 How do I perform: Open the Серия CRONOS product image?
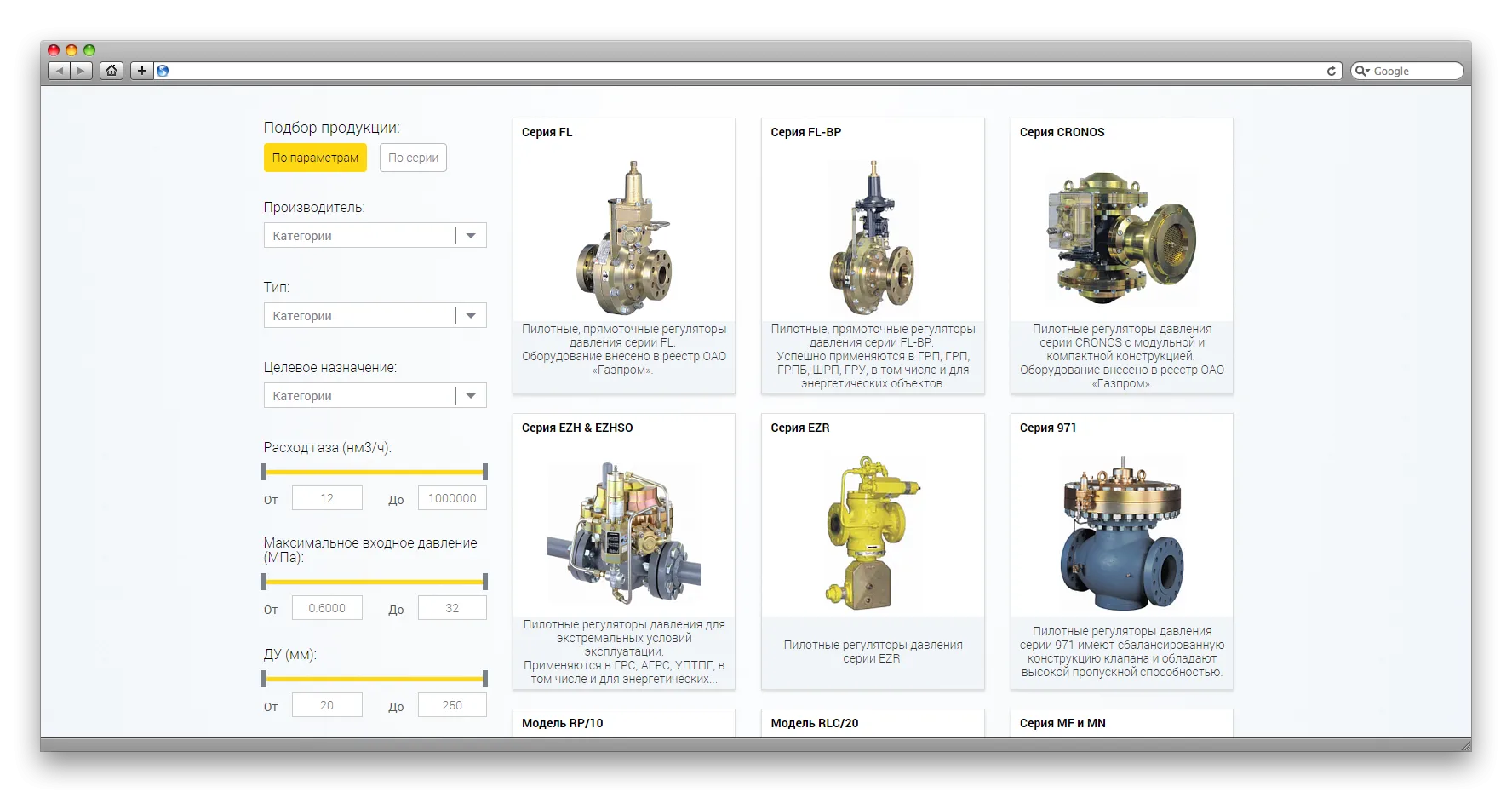click(1122, 238)
